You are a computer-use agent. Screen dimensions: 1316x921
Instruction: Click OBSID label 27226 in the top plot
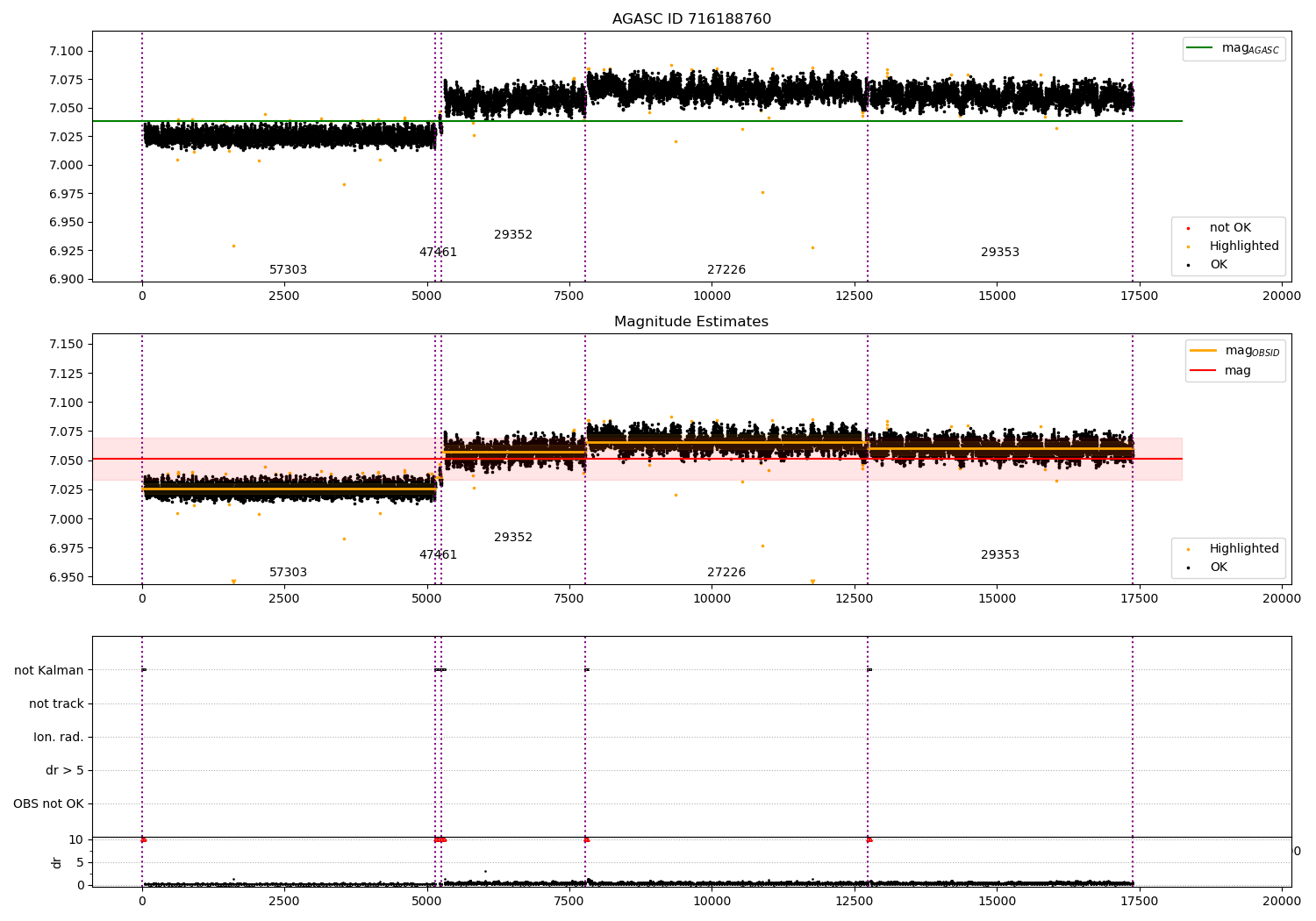tap(726, 270)
